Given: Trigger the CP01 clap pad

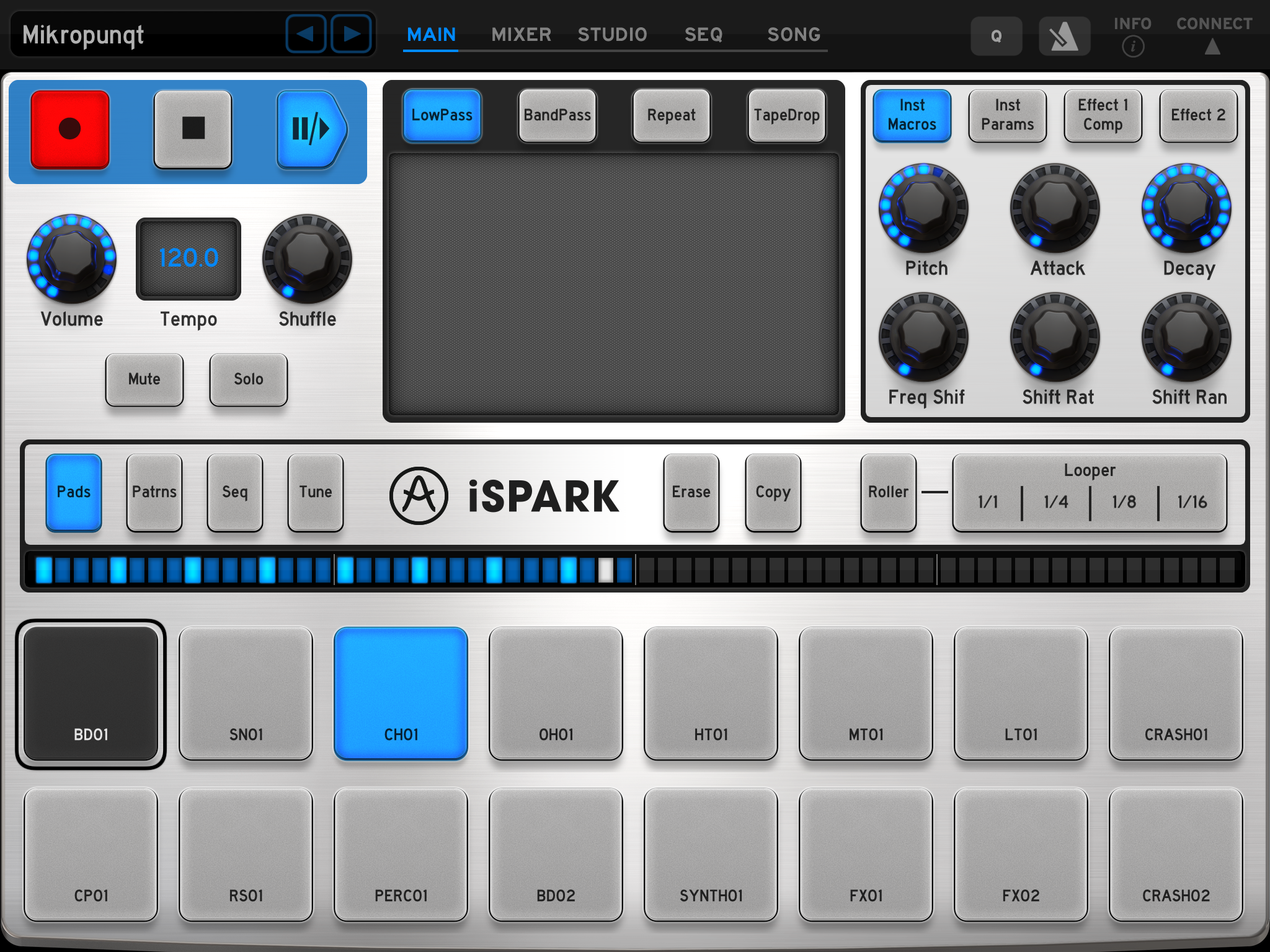Looking at the screenshot, I should pos(91,855).
